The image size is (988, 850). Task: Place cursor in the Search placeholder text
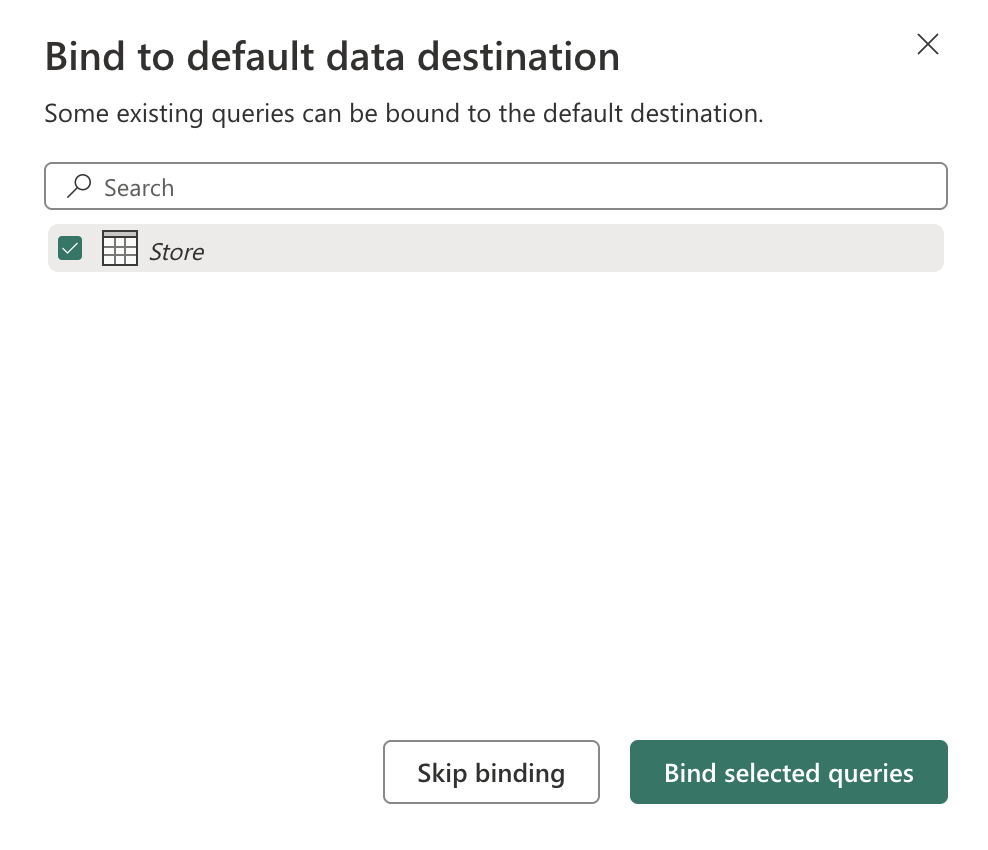[x=139, y=188]
